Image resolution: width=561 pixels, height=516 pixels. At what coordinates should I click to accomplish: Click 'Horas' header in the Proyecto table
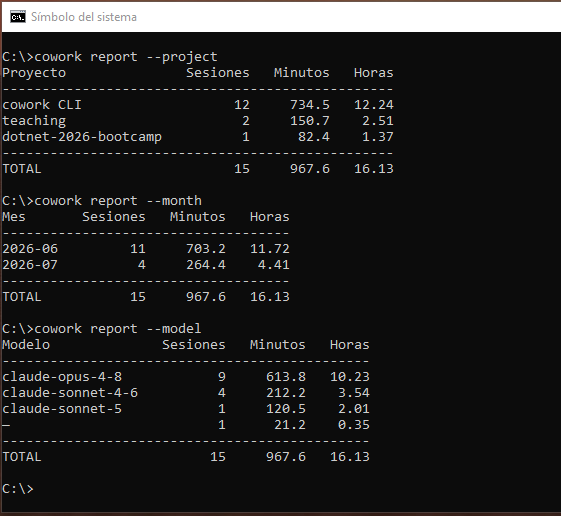click(374, 73)
